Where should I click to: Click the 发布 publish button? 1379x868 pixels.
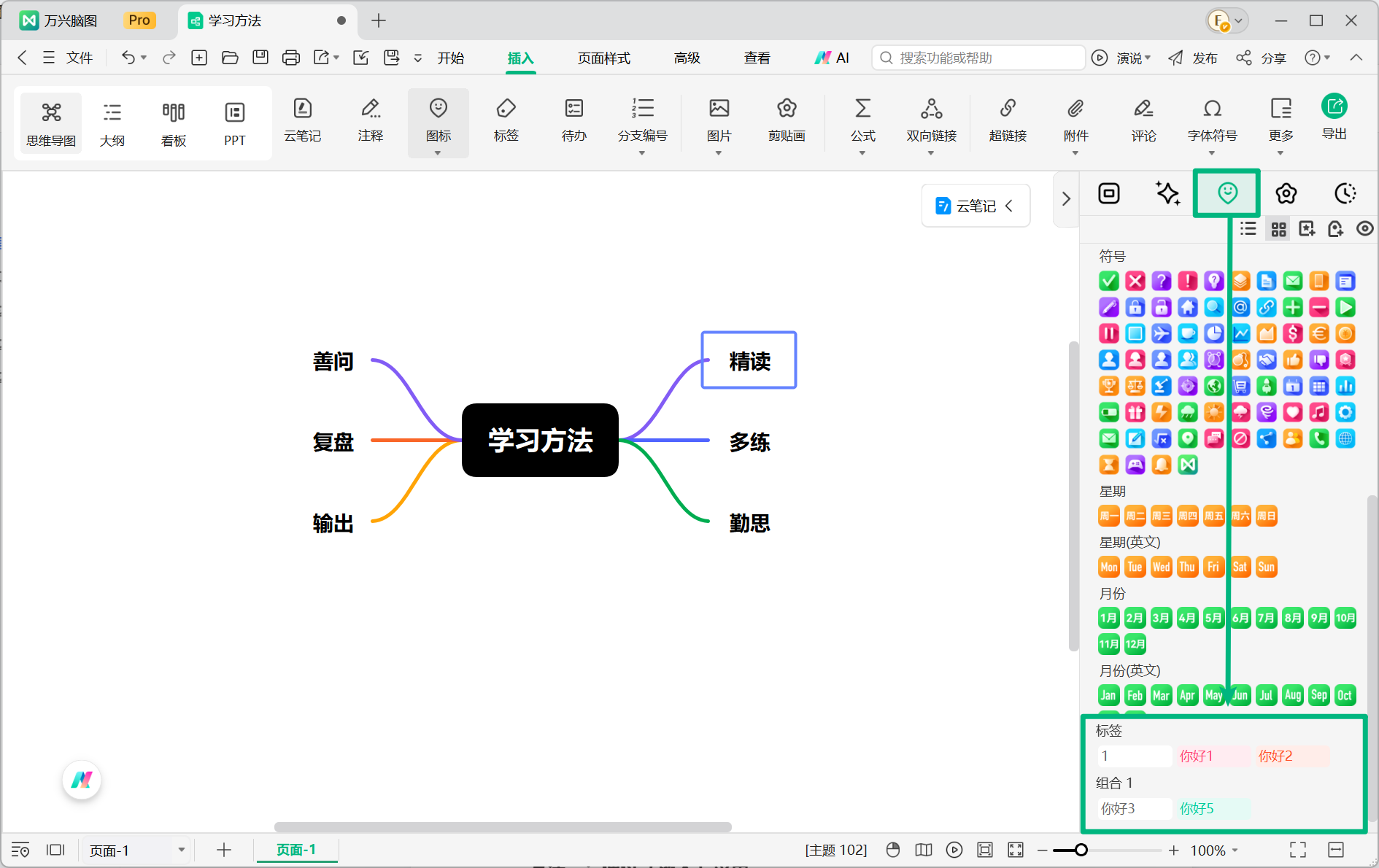point(1193,58)
